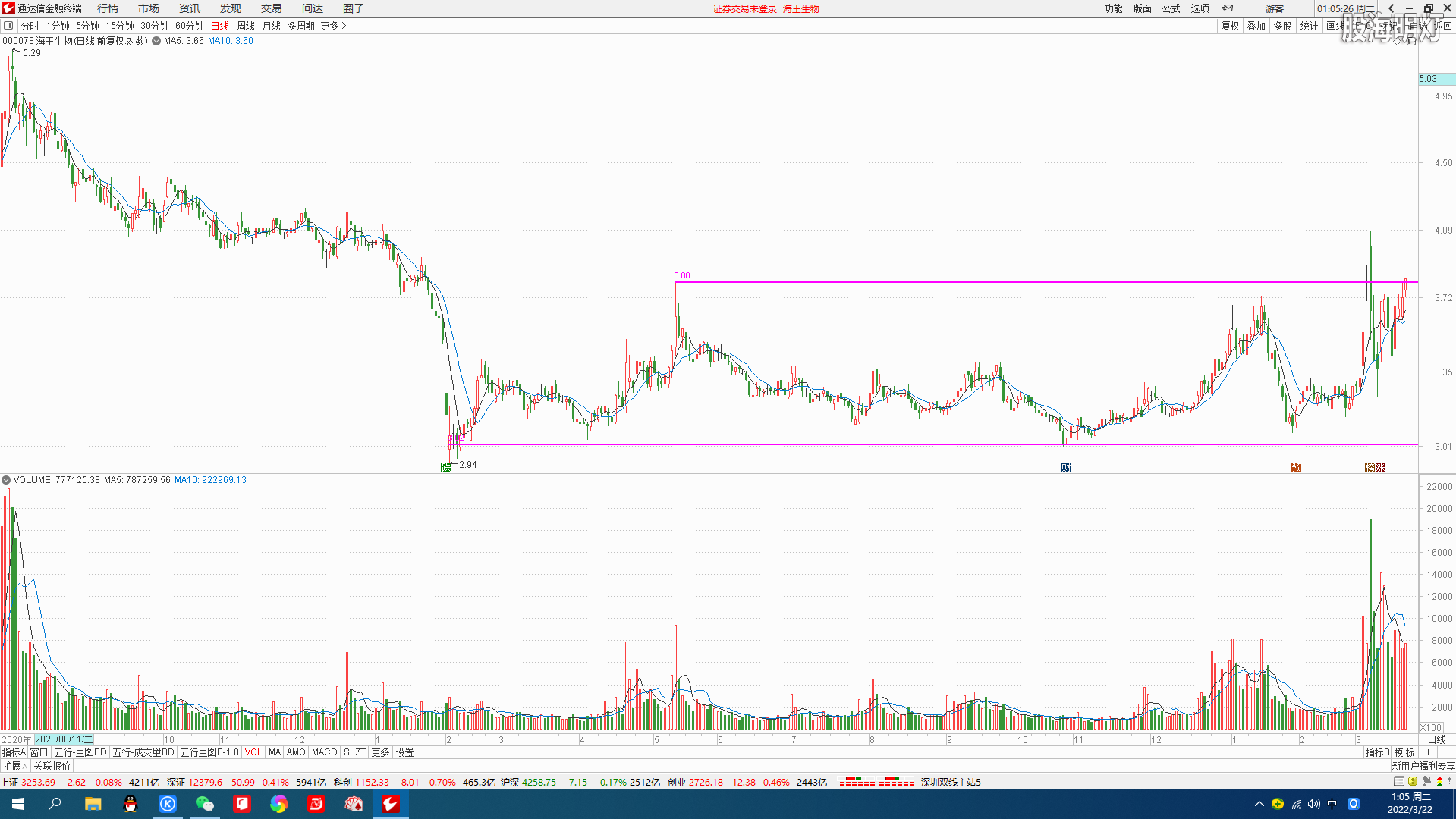The width and height of the screenshot is (1456, 819).
Task: Select the 30分钟 period tab
Action: pos(155,26)
